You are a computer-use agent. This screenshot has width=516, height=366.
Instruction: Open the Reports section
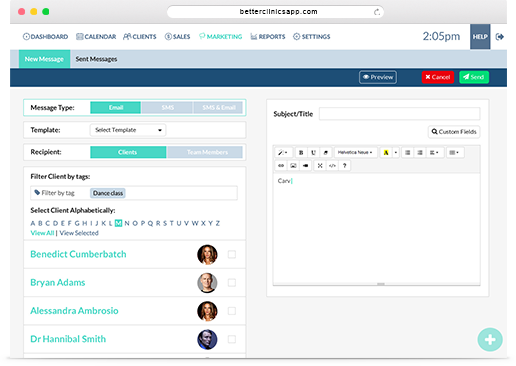[268, 37]
